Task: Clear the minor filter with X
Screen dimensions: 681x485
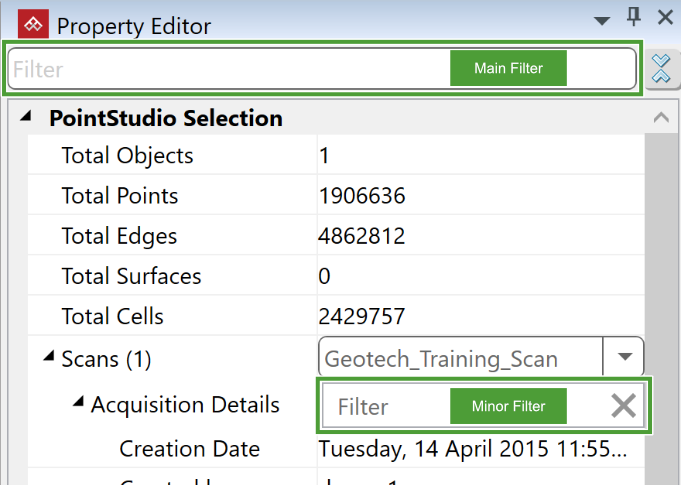Action: (x=624, y=406)
